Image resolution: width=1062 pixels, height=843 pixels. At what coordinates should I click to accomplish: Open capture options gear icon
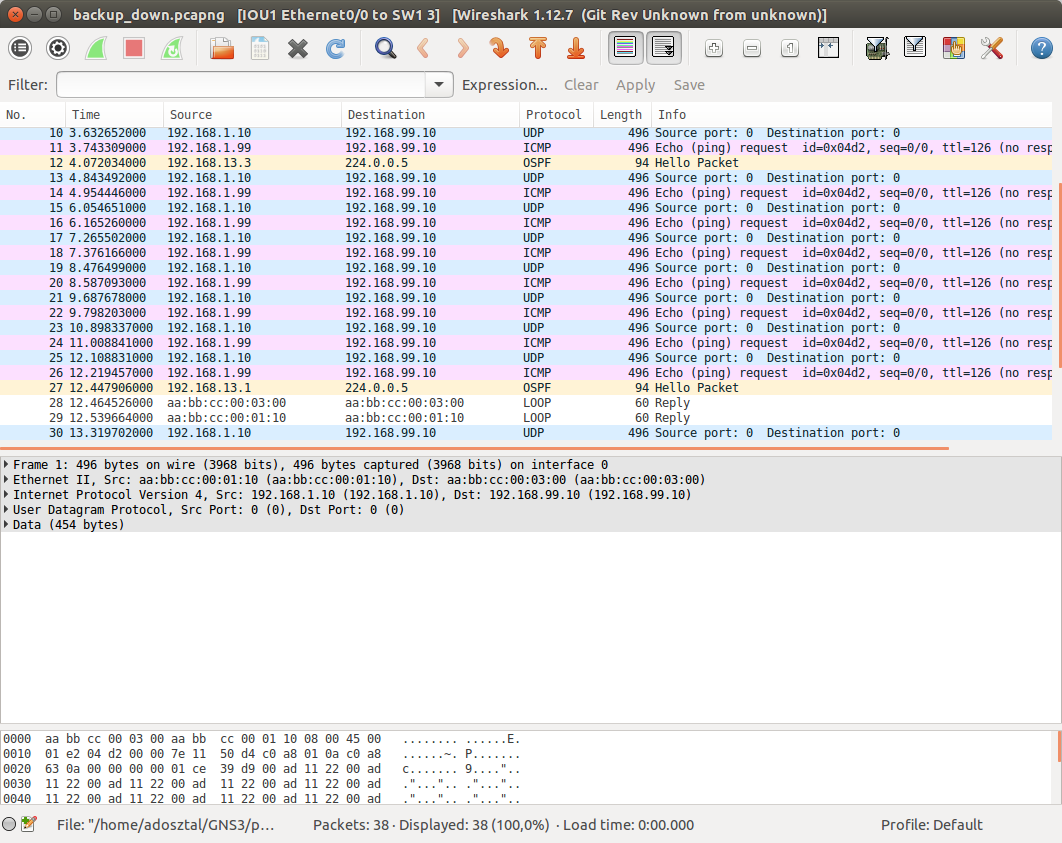(x=58, y=48)
